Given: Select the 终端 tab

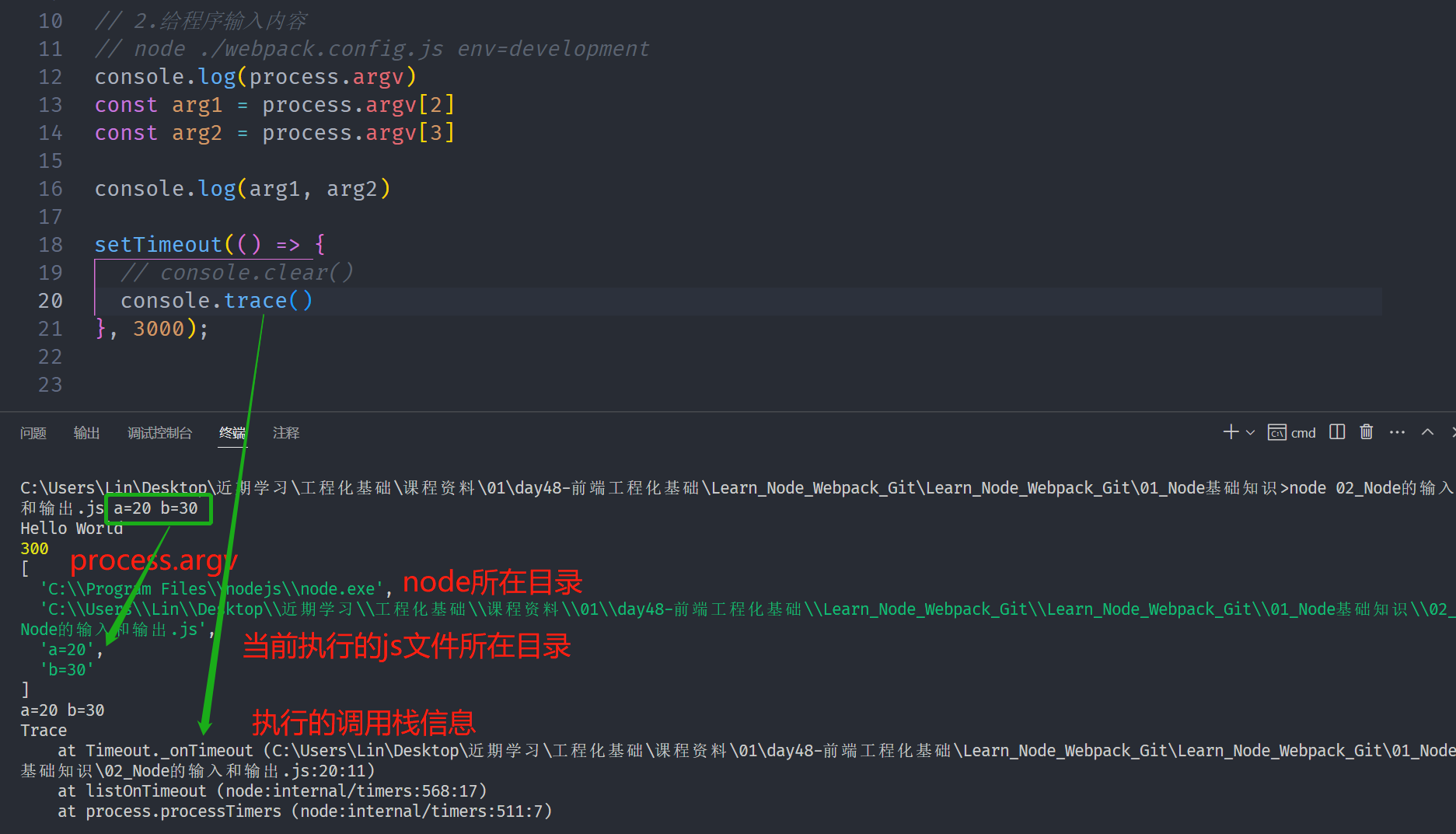Looking at the screenshot, I should [232, 433].
